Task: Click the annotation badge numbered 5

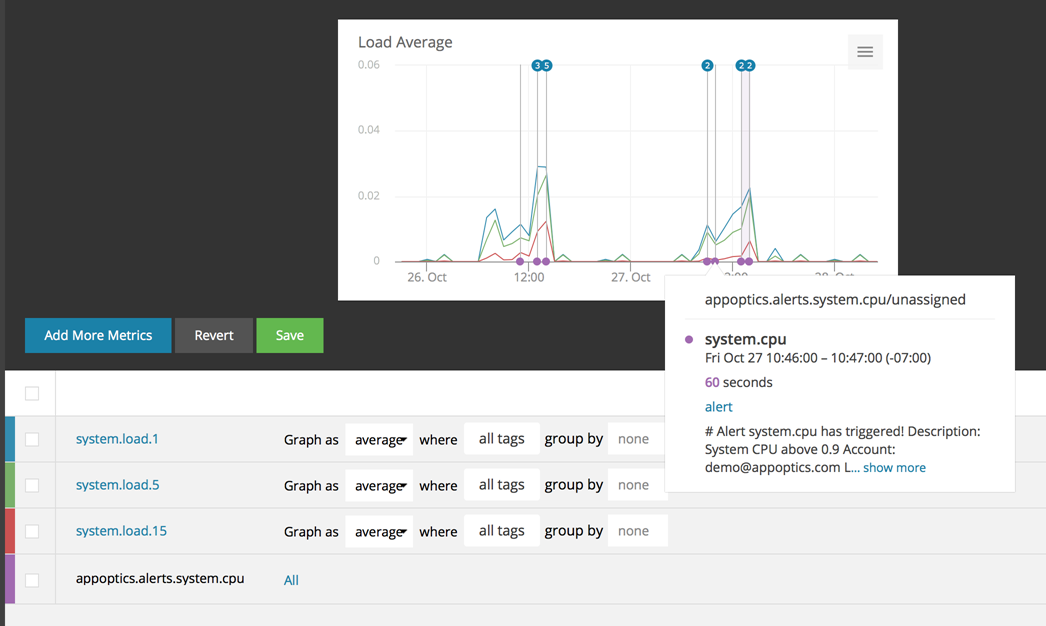Action: point(547,66)
